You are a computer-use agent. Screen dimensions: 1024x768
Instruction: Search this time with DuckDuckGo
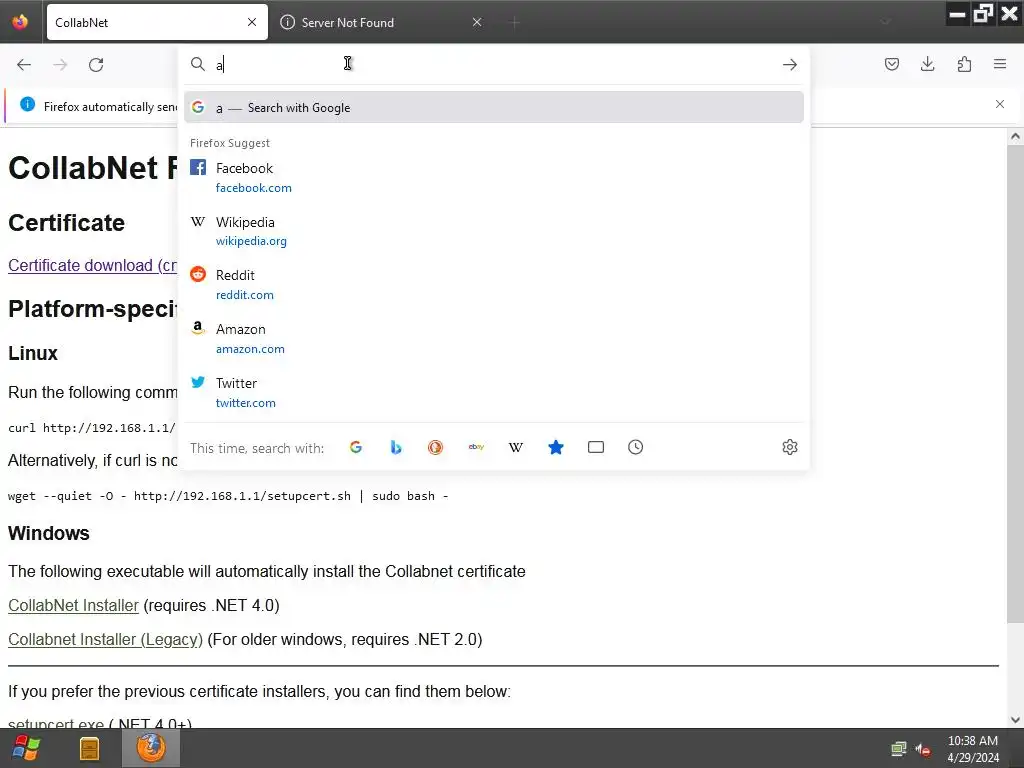[x=436, y=447]
